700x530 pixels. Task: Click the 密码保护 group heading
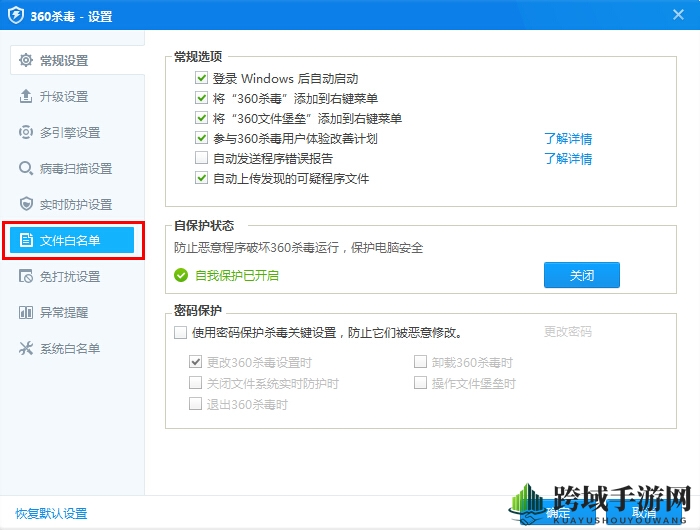(198, 310)
